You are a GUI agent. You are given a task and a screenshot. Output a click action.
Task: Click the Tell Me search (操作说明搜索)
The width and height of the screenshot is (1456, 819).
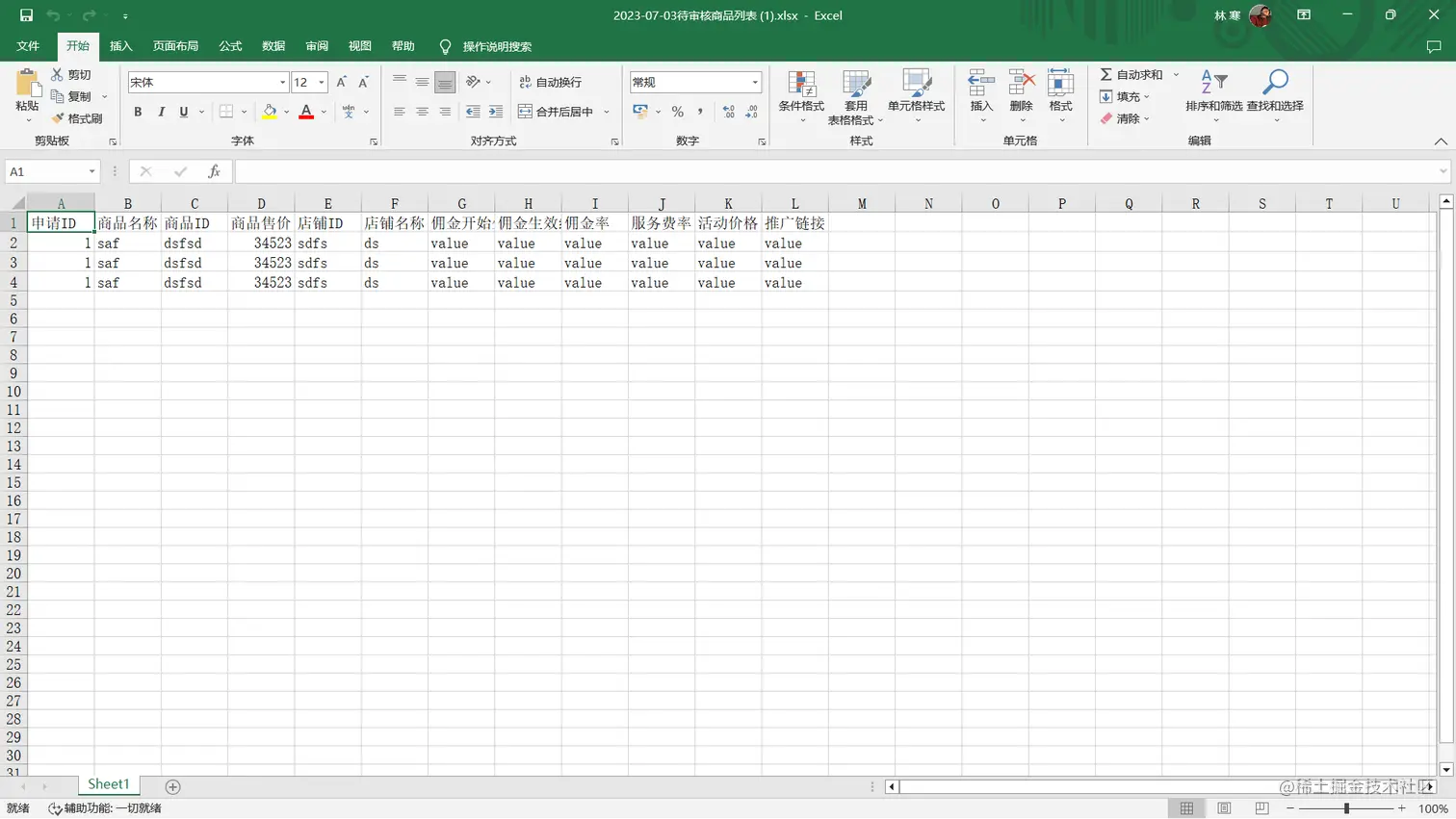(497, 46)
